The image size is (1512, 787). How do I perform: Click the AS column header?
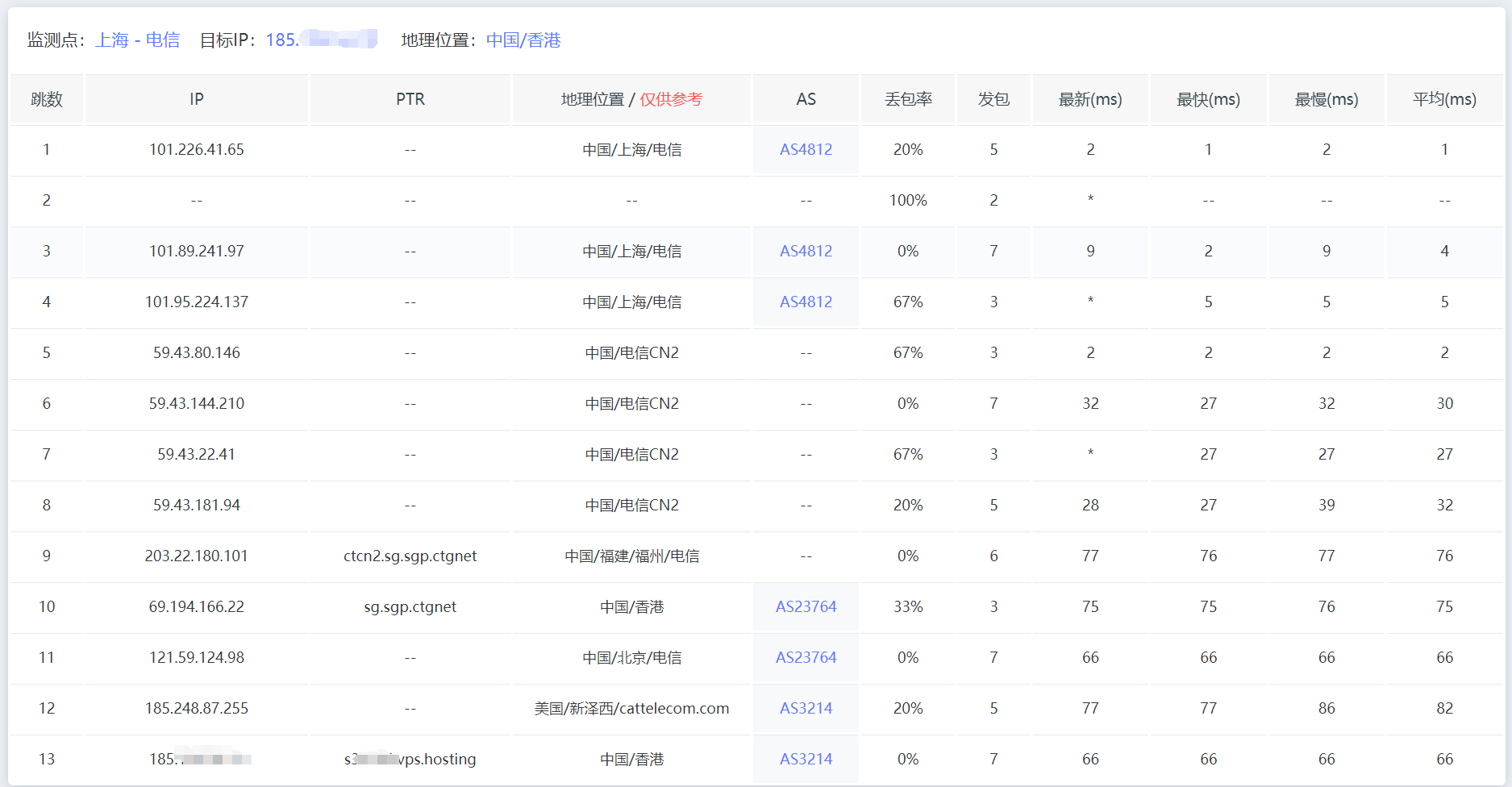click(x=806, y=99)
